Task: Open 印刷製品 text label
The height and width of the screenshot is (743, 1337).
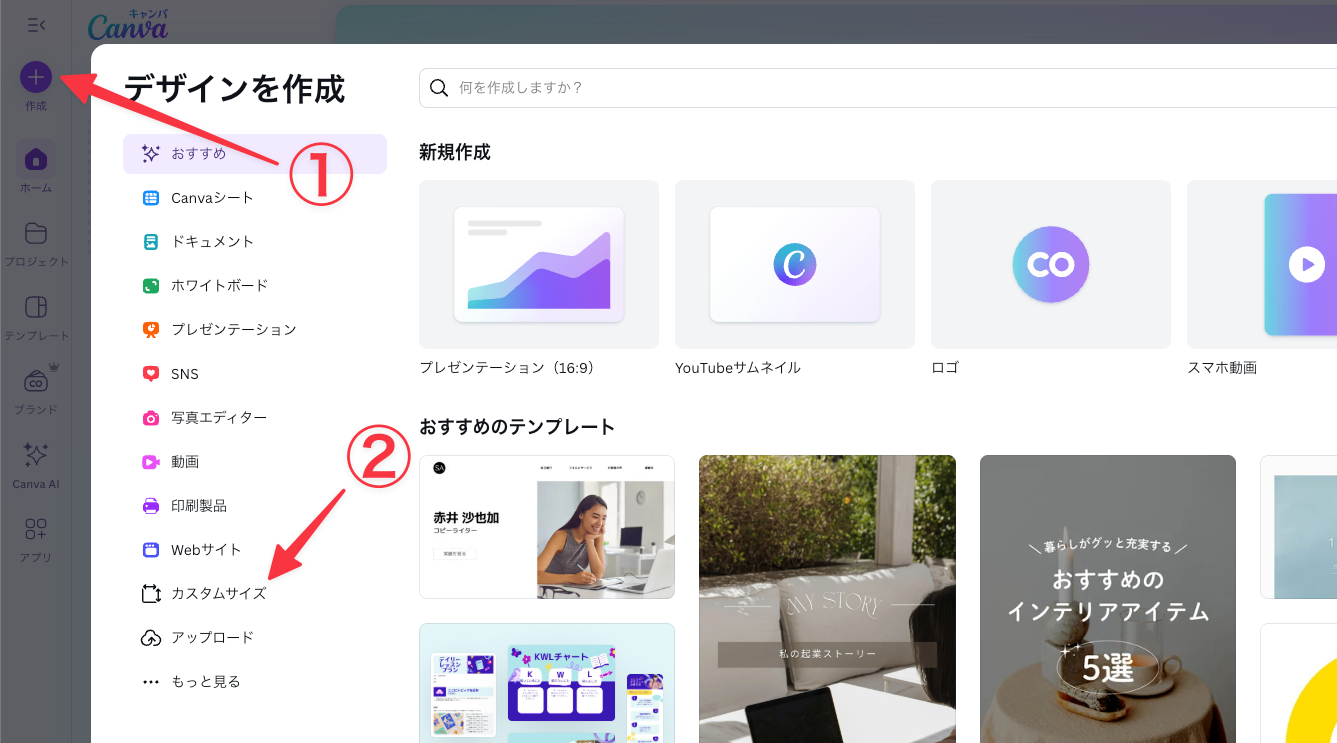Action: pyautogui.click(x=199, y=506)
